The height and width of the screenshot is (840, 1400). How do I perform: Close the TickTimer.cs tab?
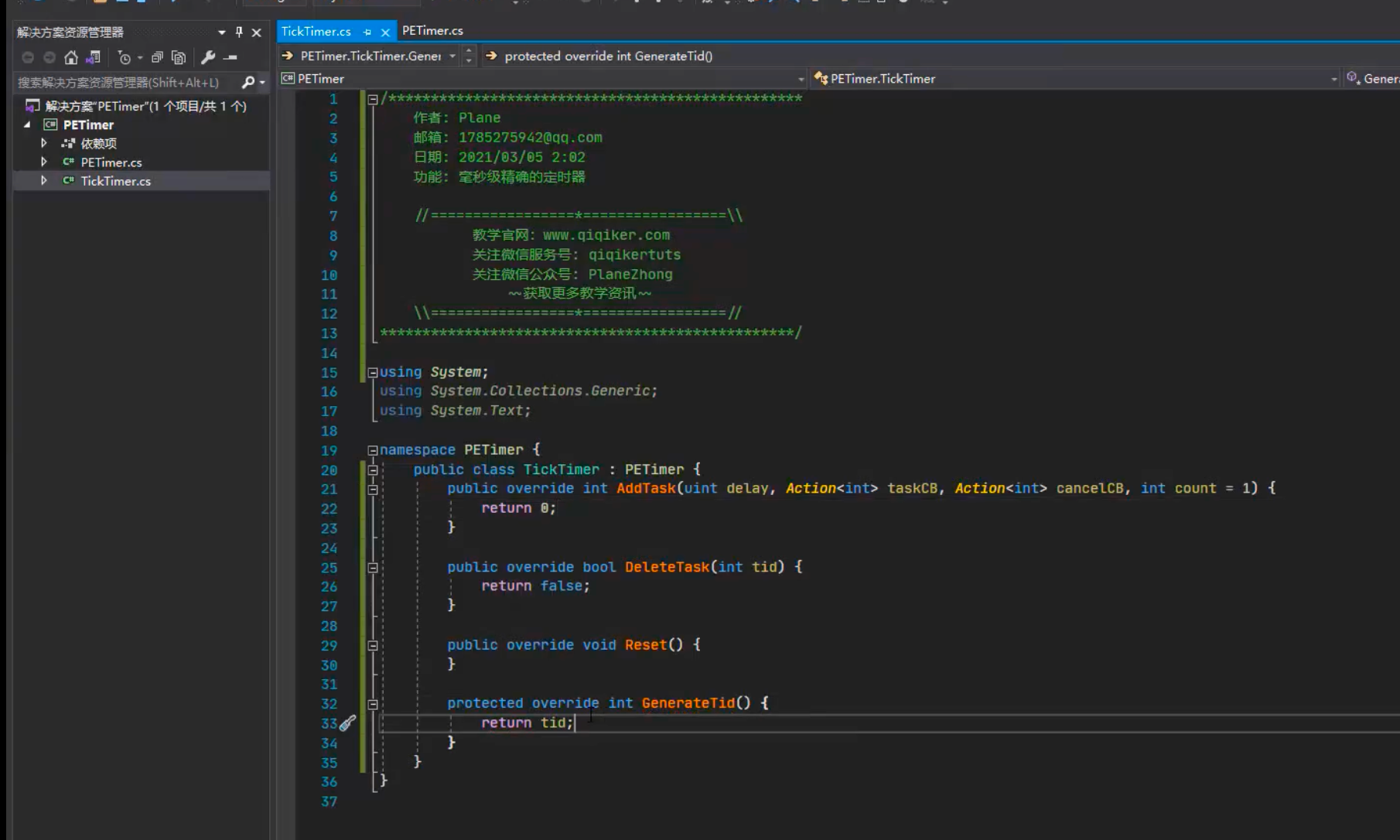pos(385,32)
